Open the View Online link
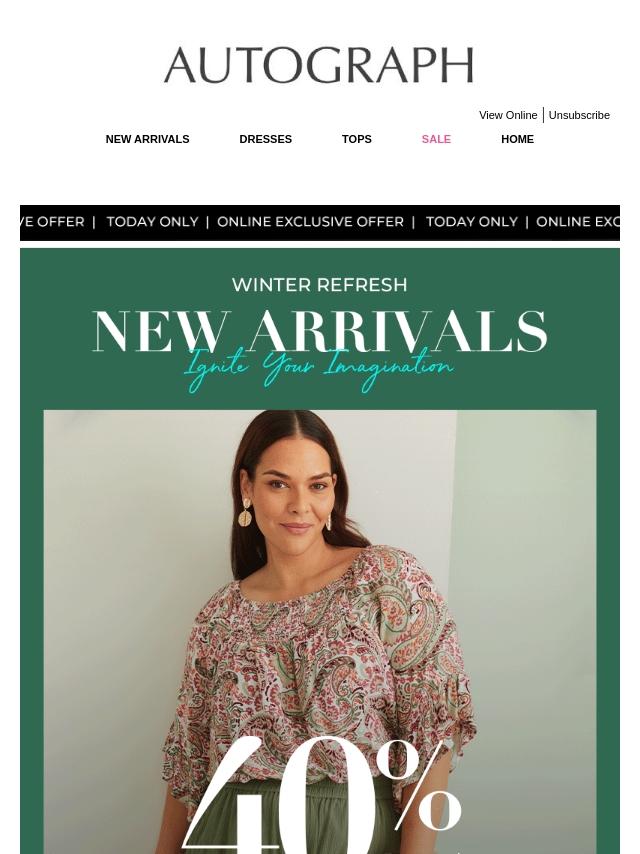The image size is (640, 854). tap(508, 115)
